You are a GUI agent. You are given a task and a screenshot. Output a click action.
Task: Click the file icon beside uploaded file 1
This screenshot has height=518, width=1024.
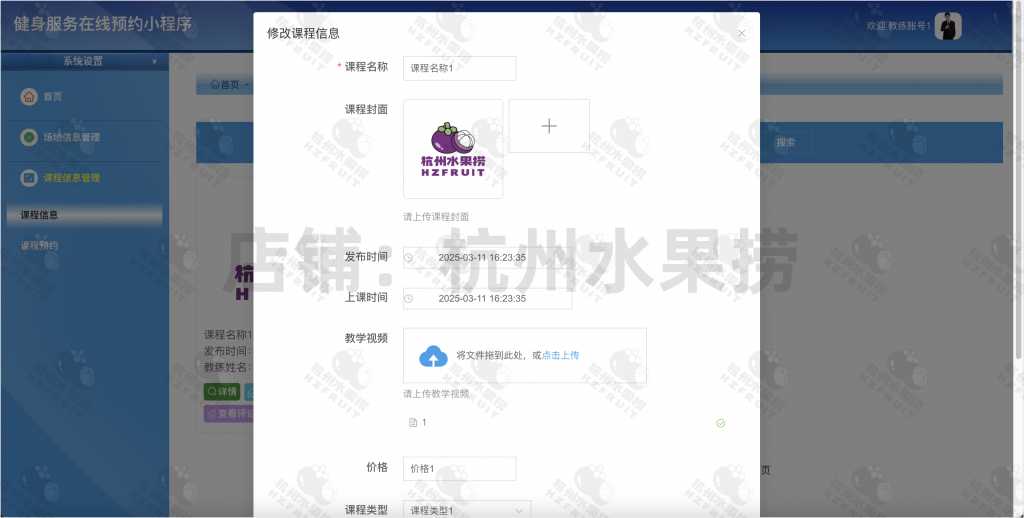413,423
